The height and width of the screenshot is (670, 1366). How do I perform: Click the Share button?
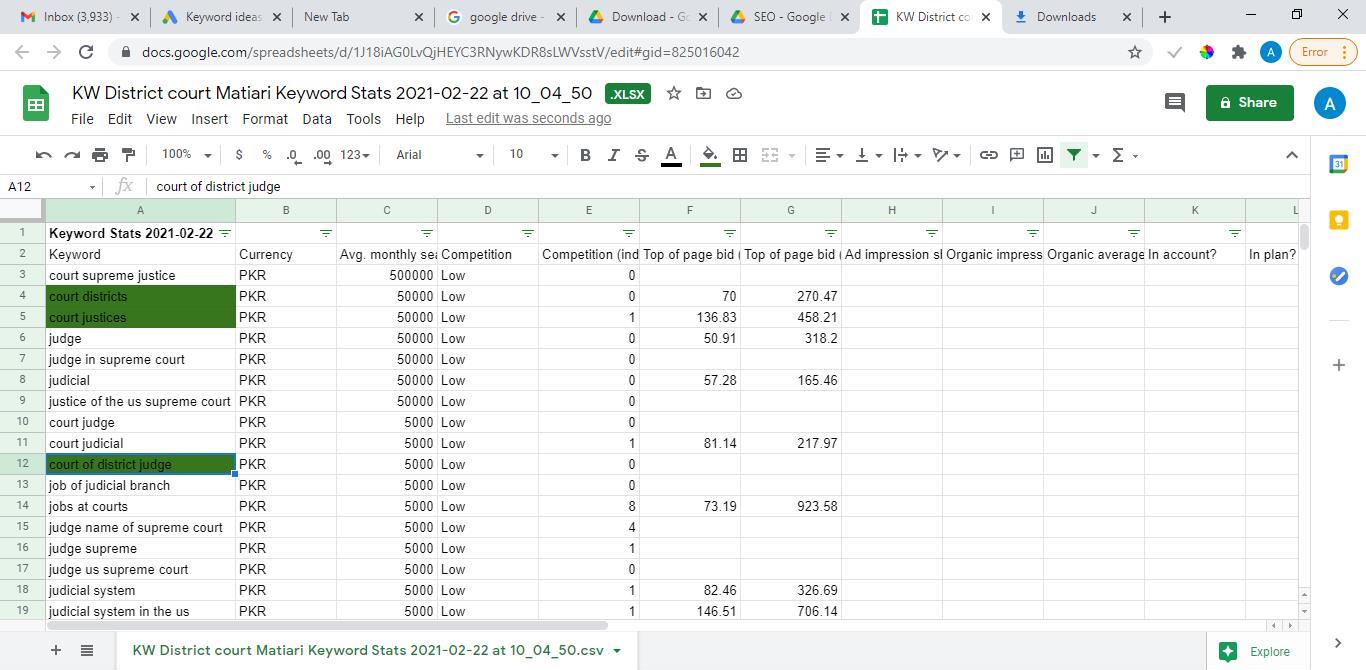point(1249,103)
